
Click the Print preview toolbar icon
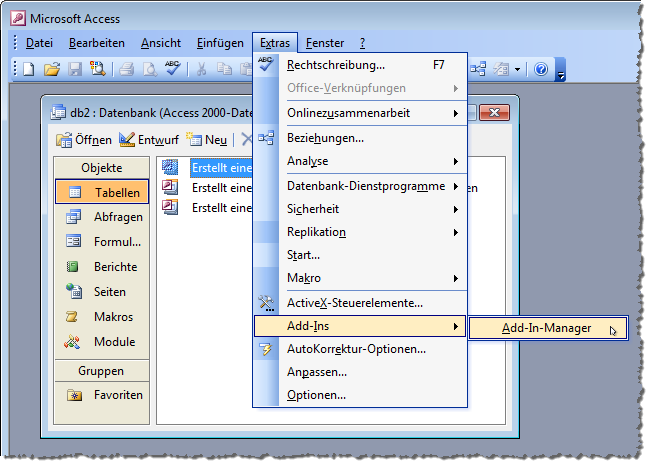(150, 69)
